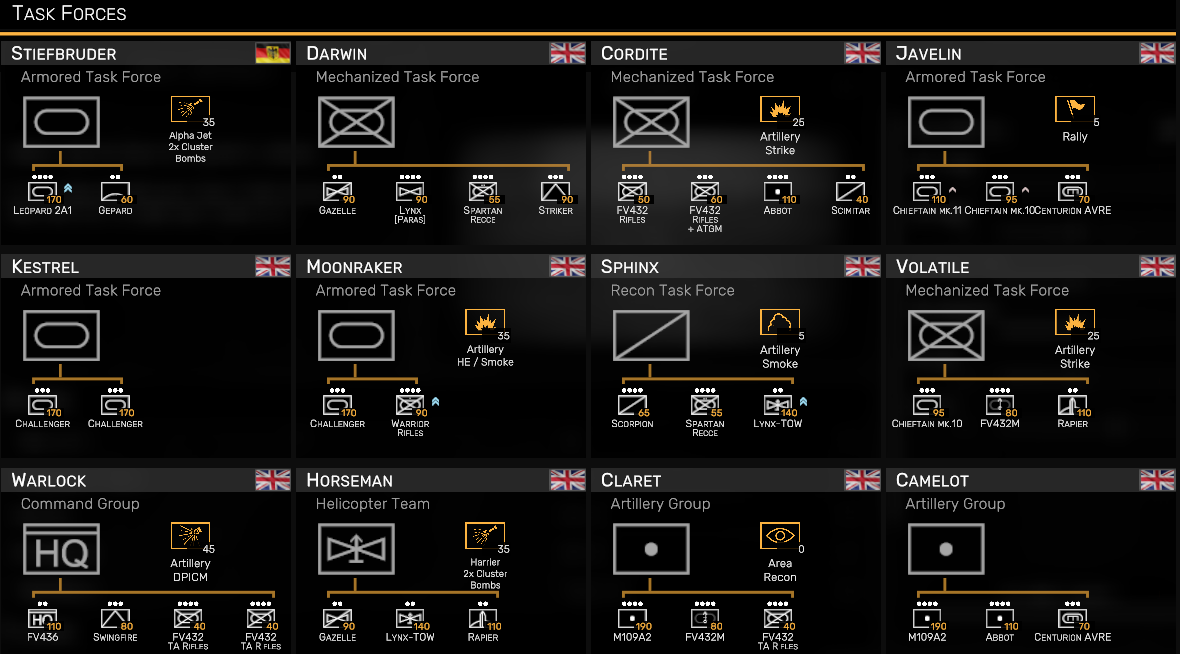Select Horseman's Gazelle unit icon
Image resolution: width=1180 pixels, height=654 pixels.
[337, 619]
